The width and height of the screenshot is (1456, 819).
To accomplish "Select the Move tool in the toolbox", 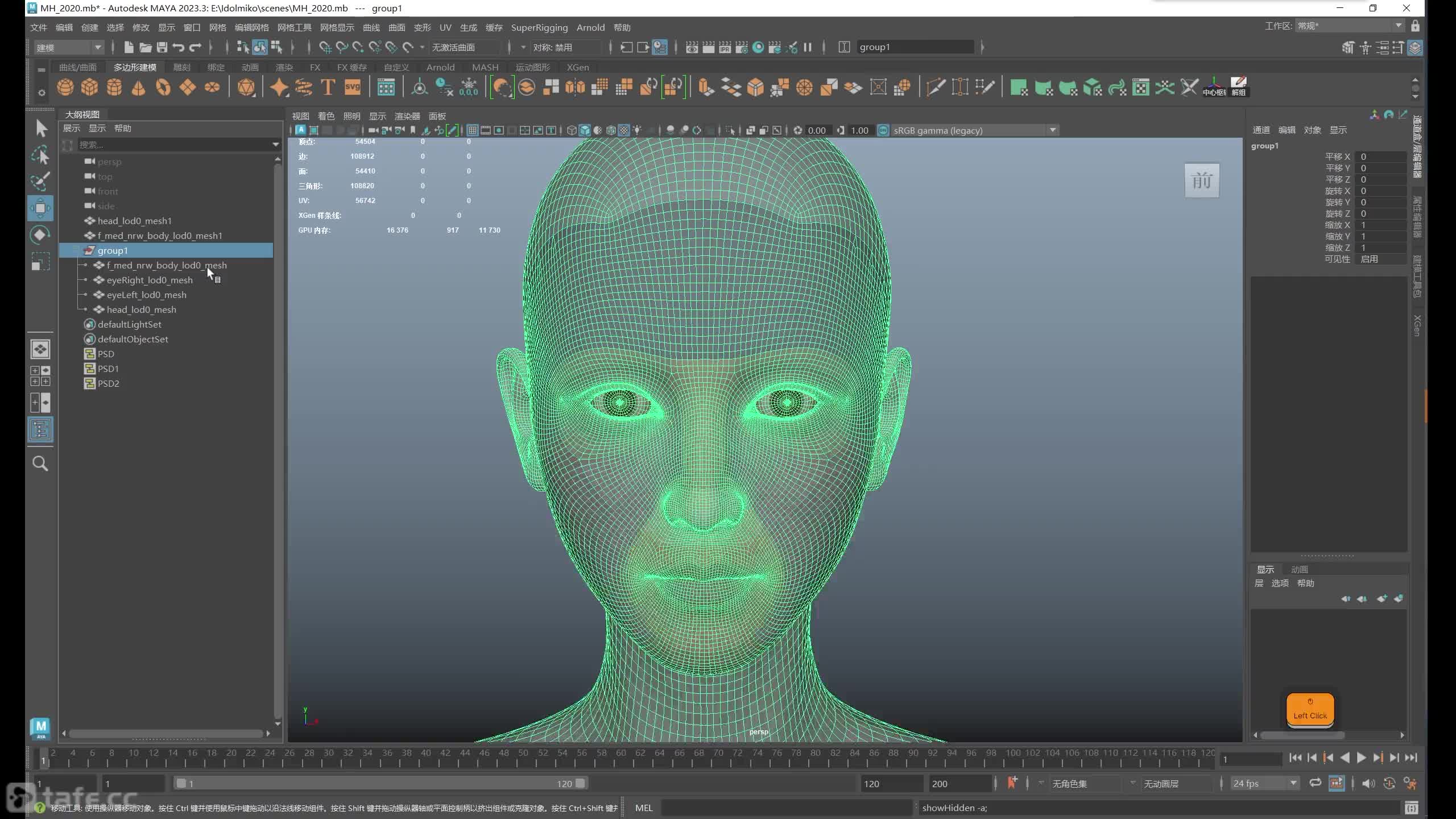I will coord(40,208).
